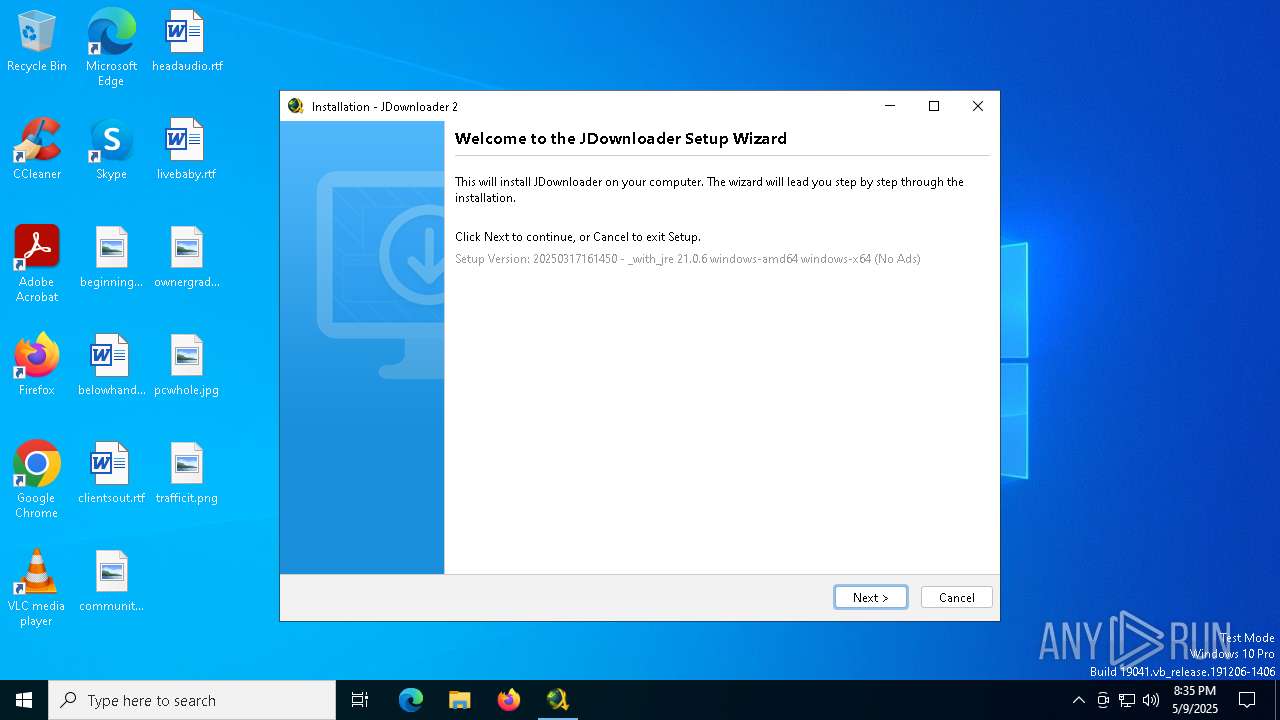
Task: Select the belowhand... document icon
Action: 111,366
